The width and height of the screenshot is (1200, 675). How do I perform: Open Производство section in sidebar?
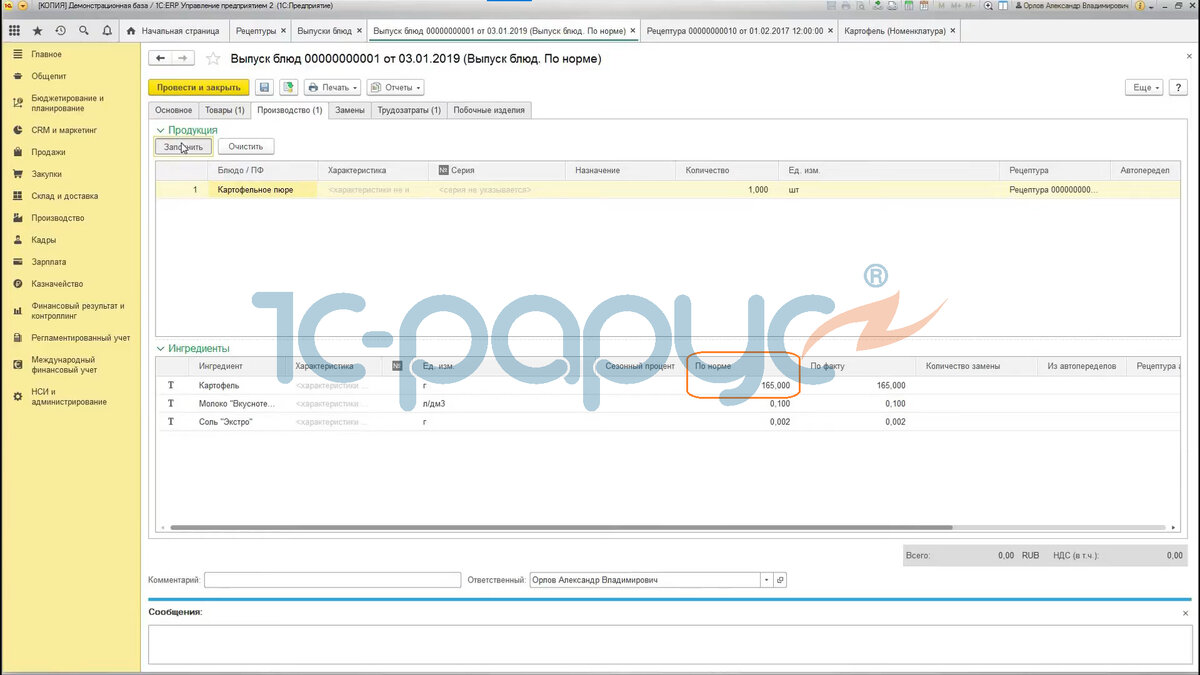[70, 218]
